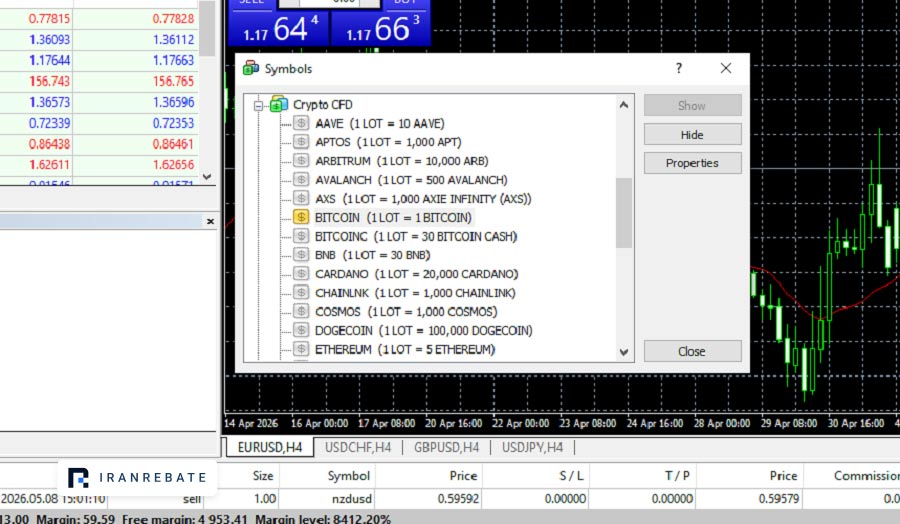Click the Close button in Symbols dialog

(x=692, y=351)
